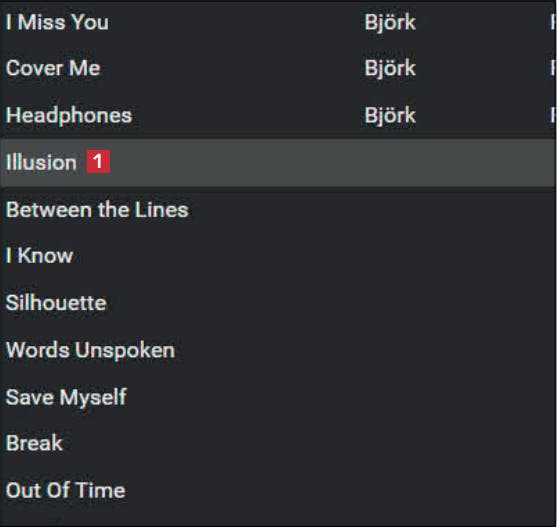This screenshot has height=527, width=557.
Task: Click the Björk artist for I Miss You
Action: click(x=390, y=23)
